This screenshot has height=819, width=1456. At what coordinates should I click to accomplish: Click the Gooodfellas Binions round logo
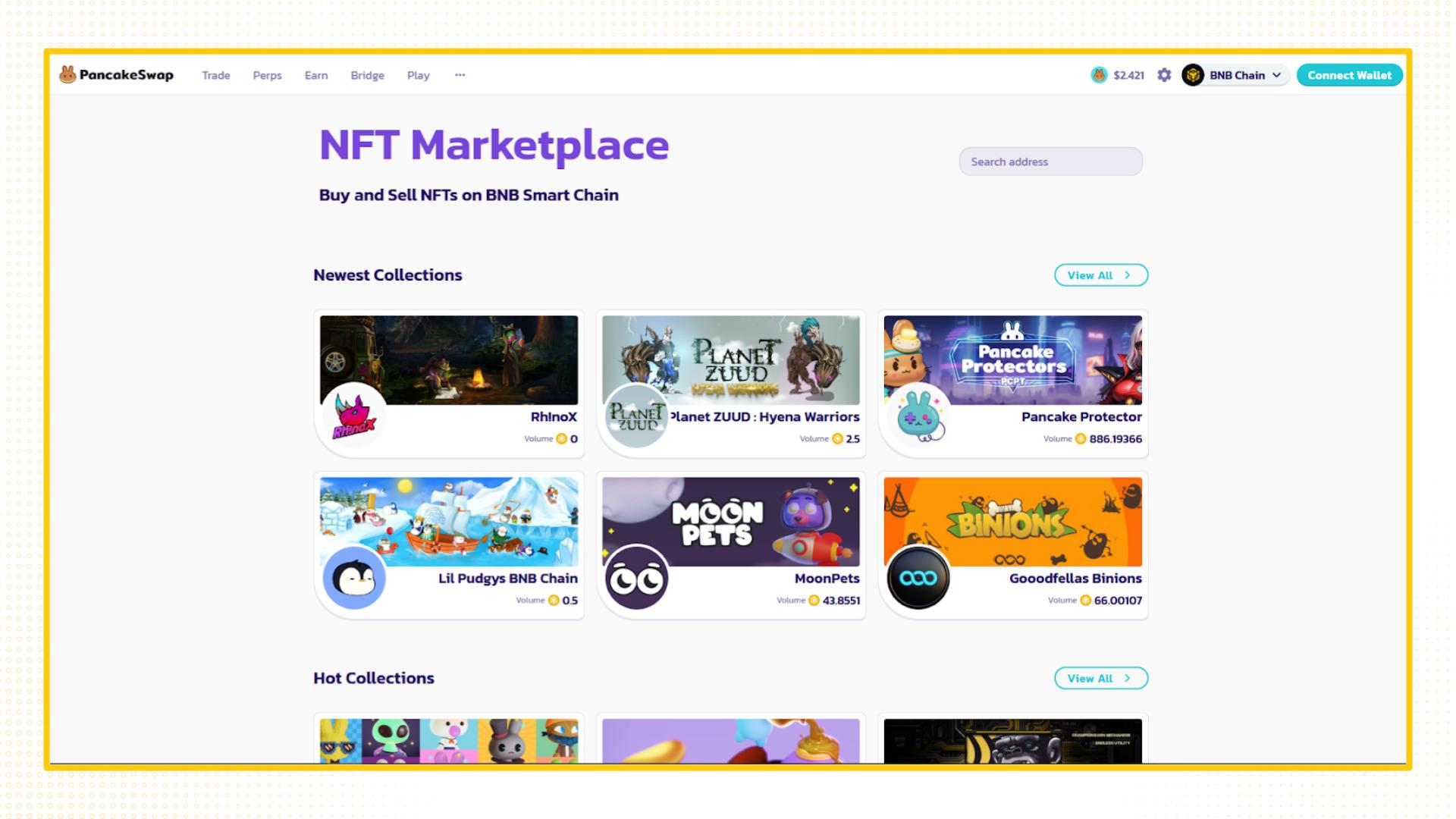point(918,579)
